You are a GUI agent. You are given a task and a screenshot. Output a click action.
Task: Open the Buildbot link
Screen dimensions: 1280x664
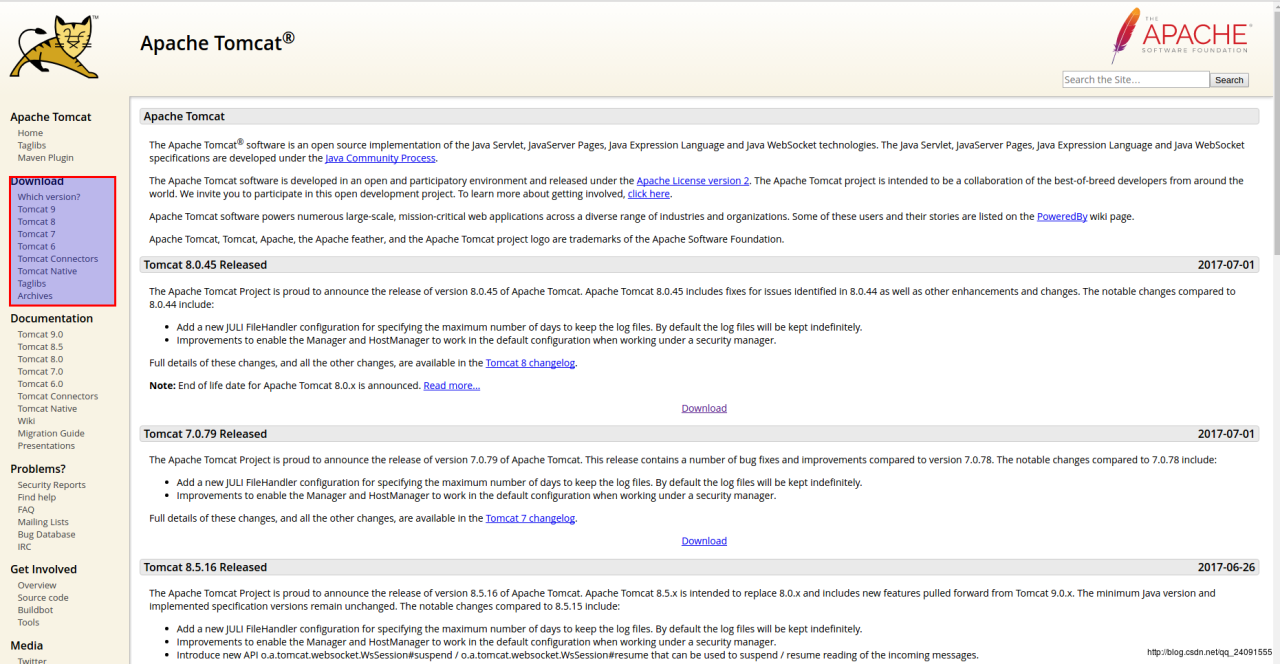35,610
